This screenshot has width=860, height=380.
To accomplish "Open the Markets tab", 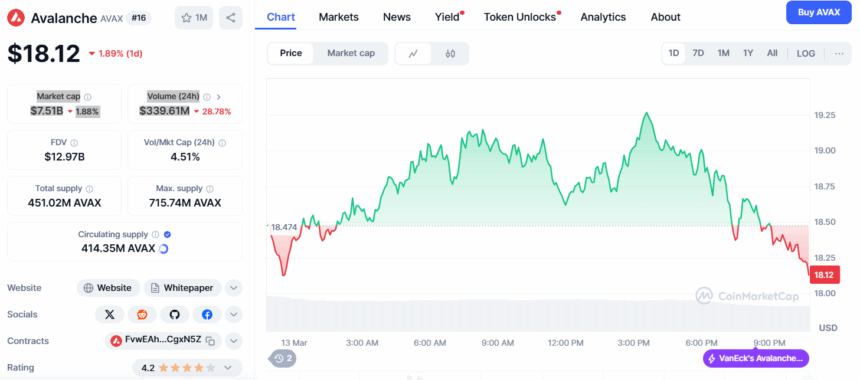I will tap(338, 17).
